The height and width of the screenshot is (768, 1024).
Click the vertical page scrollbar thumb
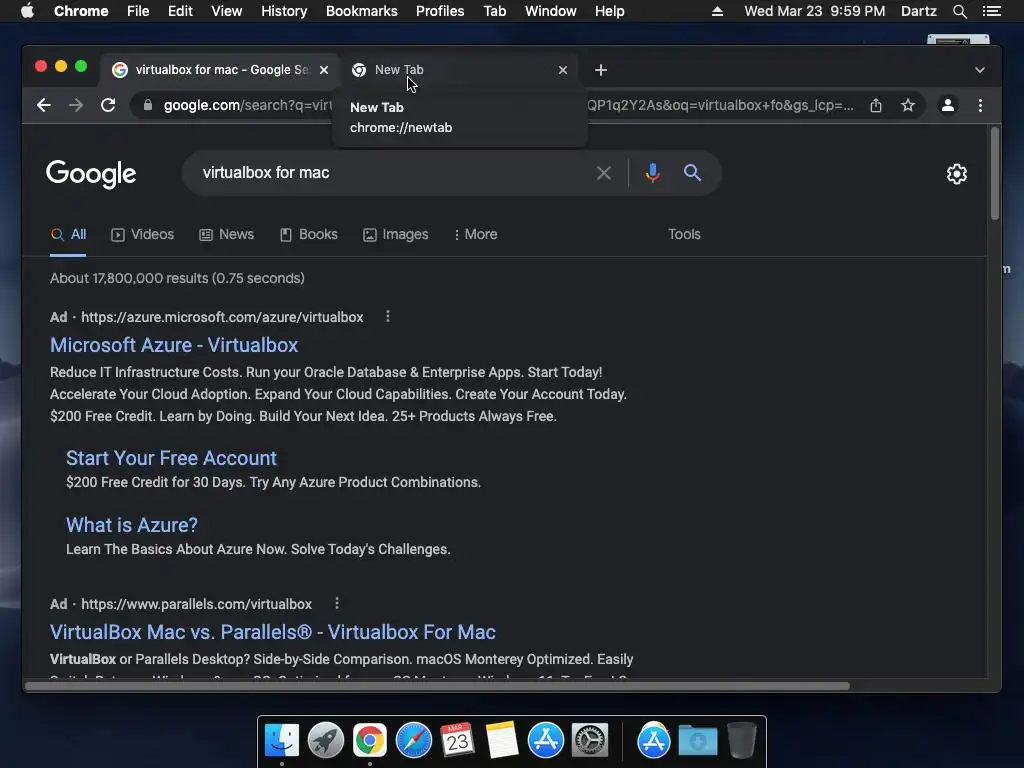point(995,173)
